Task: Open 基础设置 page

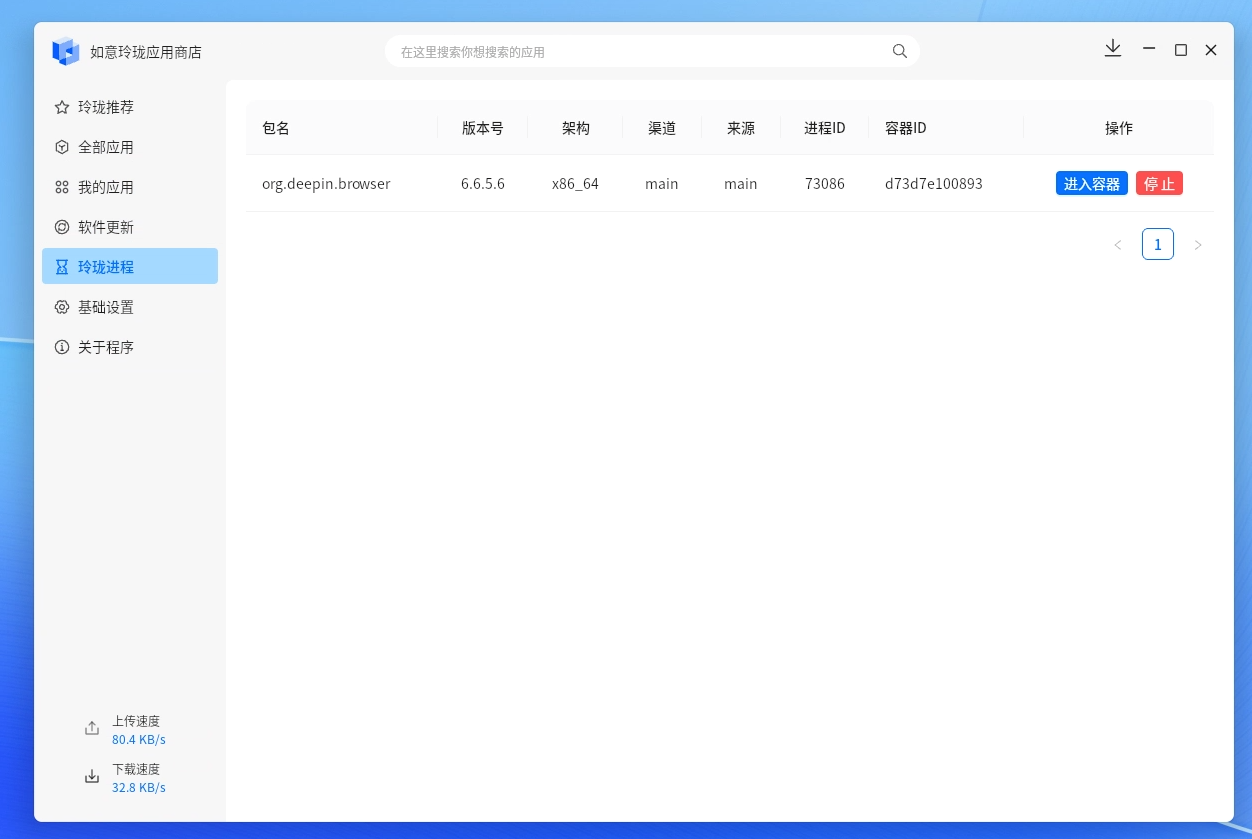Action: click(130, 307)
